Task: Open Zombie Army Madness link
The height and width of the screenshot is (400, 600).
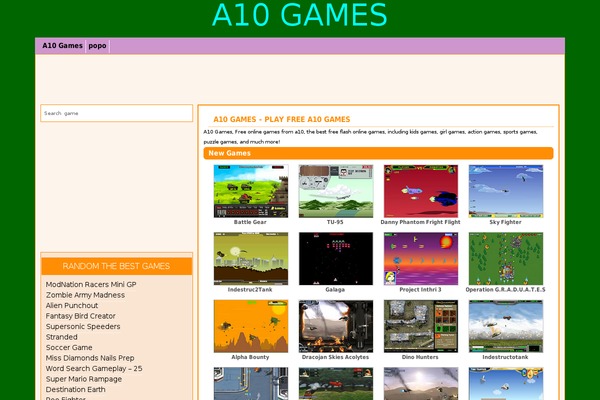Action: point(85,295)
